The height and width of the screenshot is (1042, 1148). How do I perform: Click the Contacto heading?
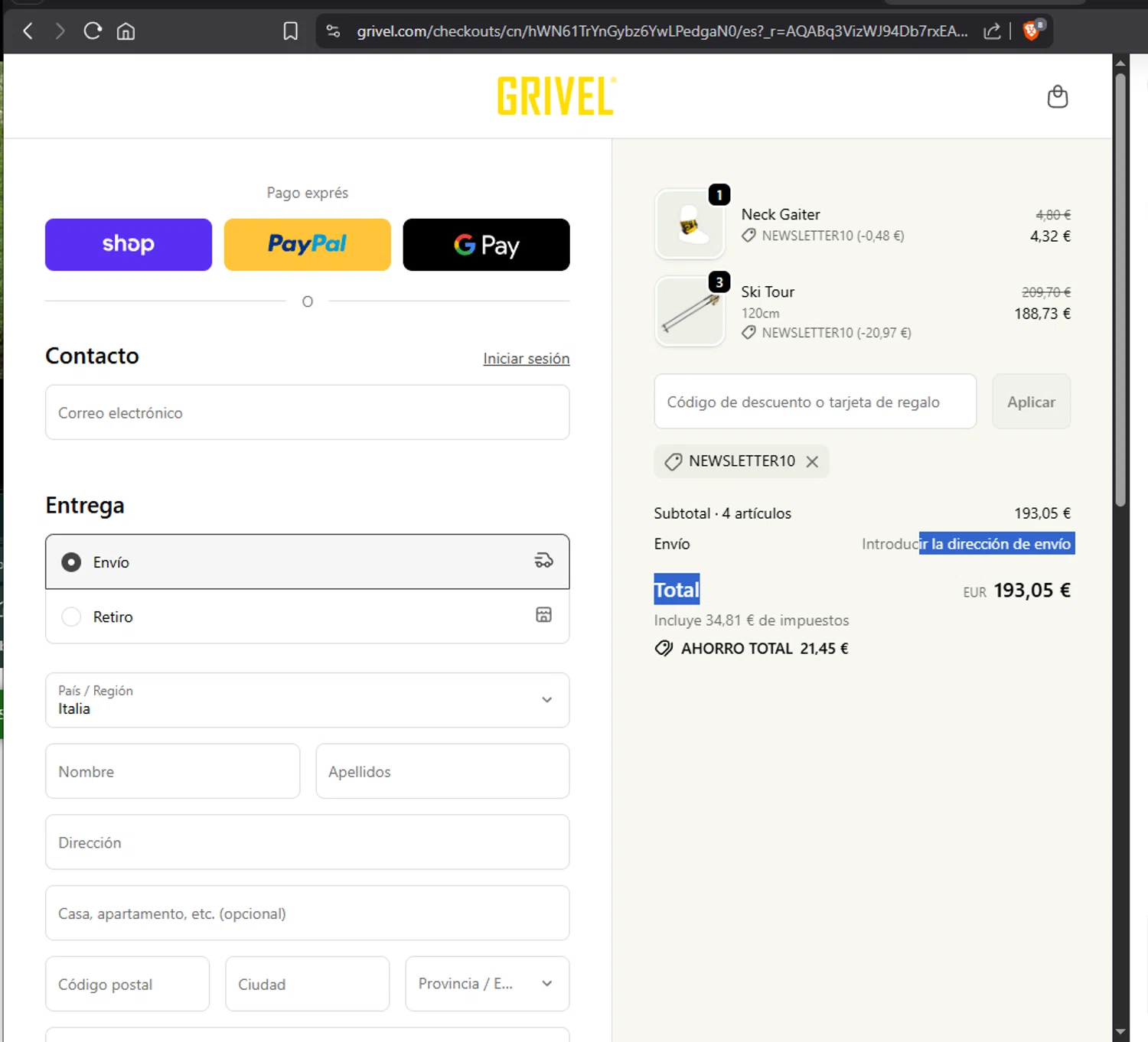point(92,356)
